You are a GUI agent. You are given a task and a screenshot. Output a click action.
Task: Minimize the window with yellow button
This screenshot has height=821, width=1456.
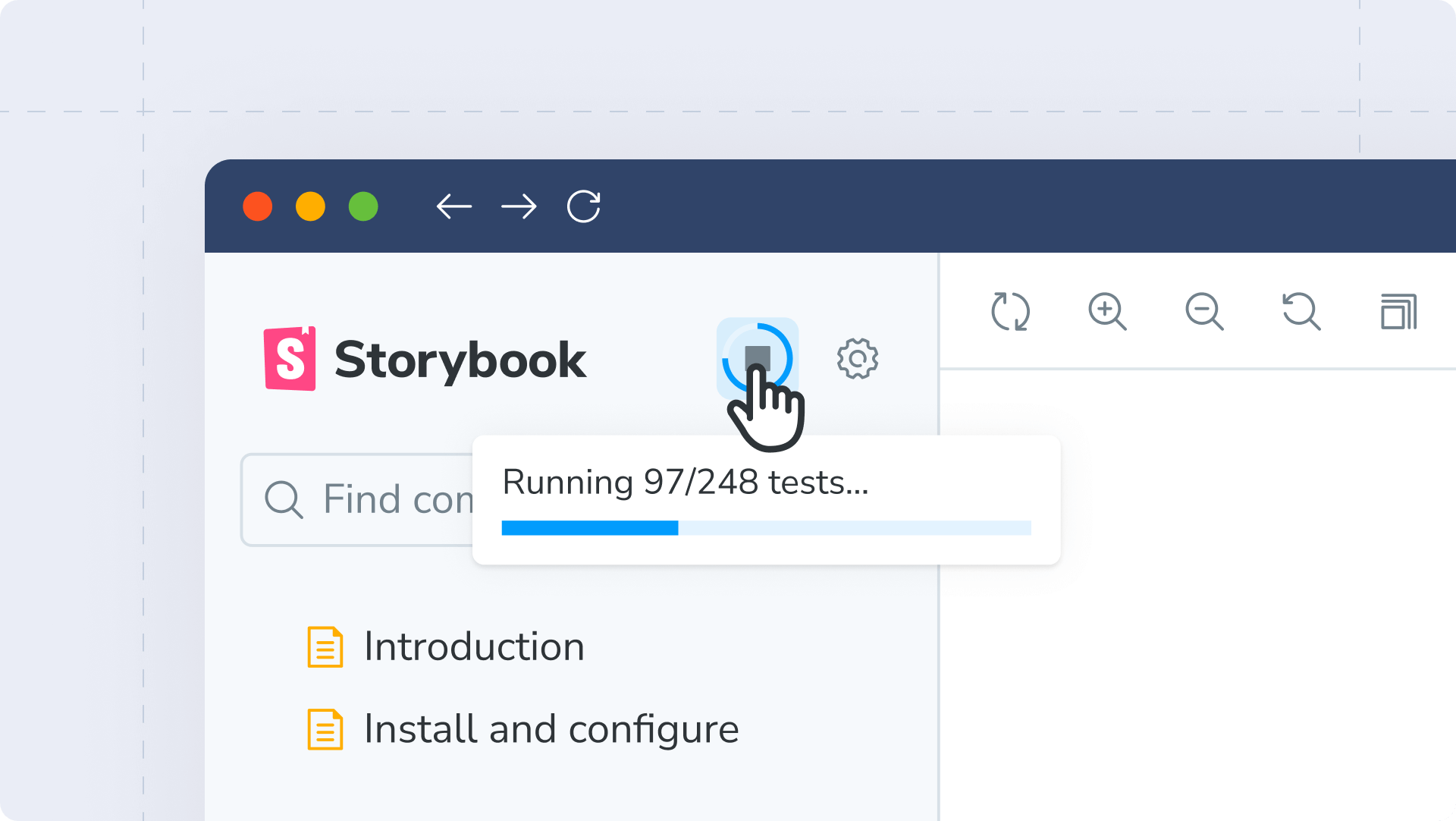point(311,206)
